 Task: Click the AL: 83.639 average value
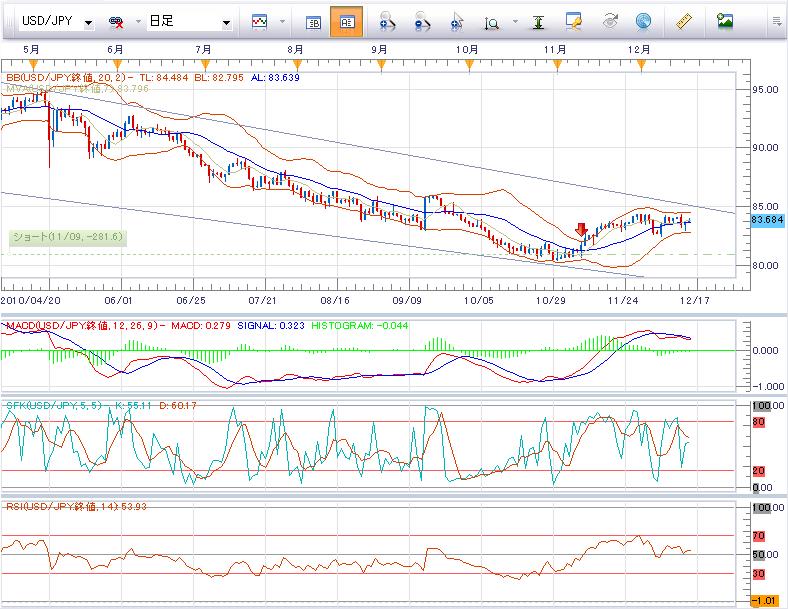(x=275, y=77)
